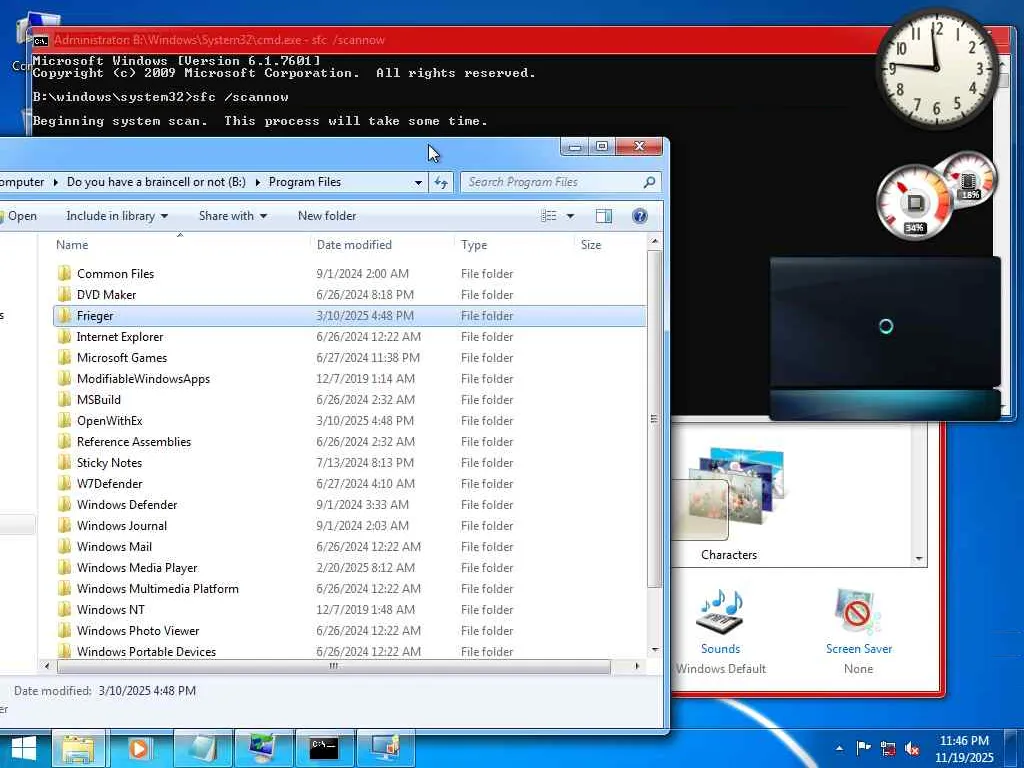Open the Start menu button
The image size is (1024, 768).
(23, 748)
